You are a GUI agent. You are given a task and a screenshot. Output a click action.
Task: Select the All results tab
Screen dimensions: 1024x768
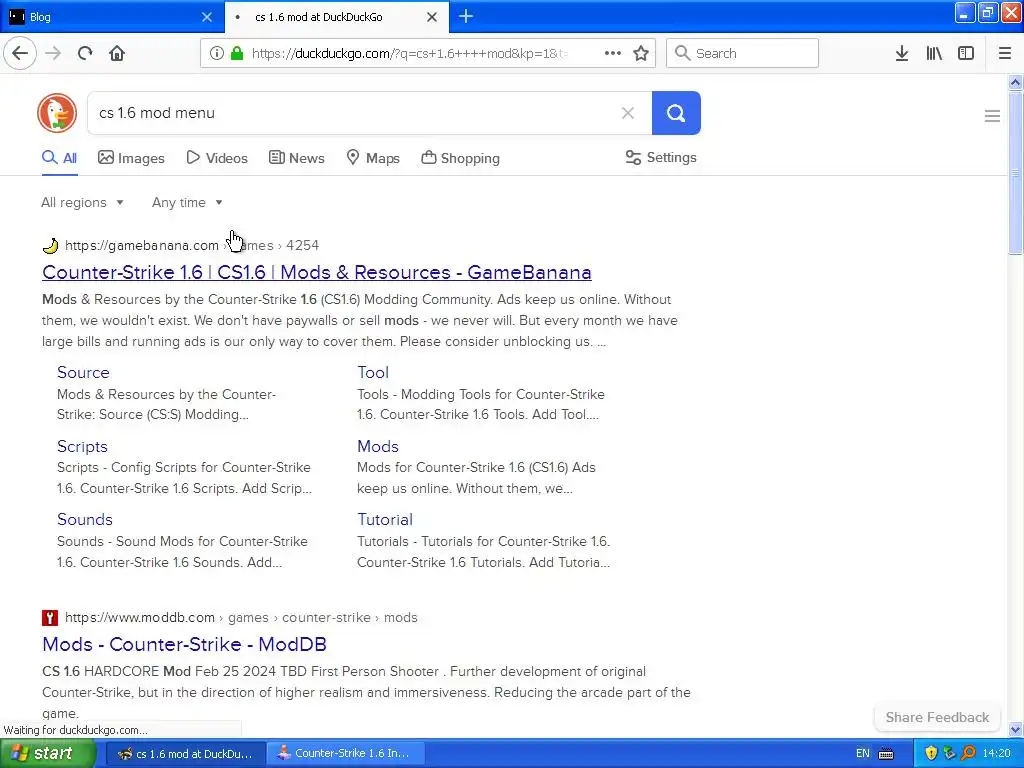(59, 158)
